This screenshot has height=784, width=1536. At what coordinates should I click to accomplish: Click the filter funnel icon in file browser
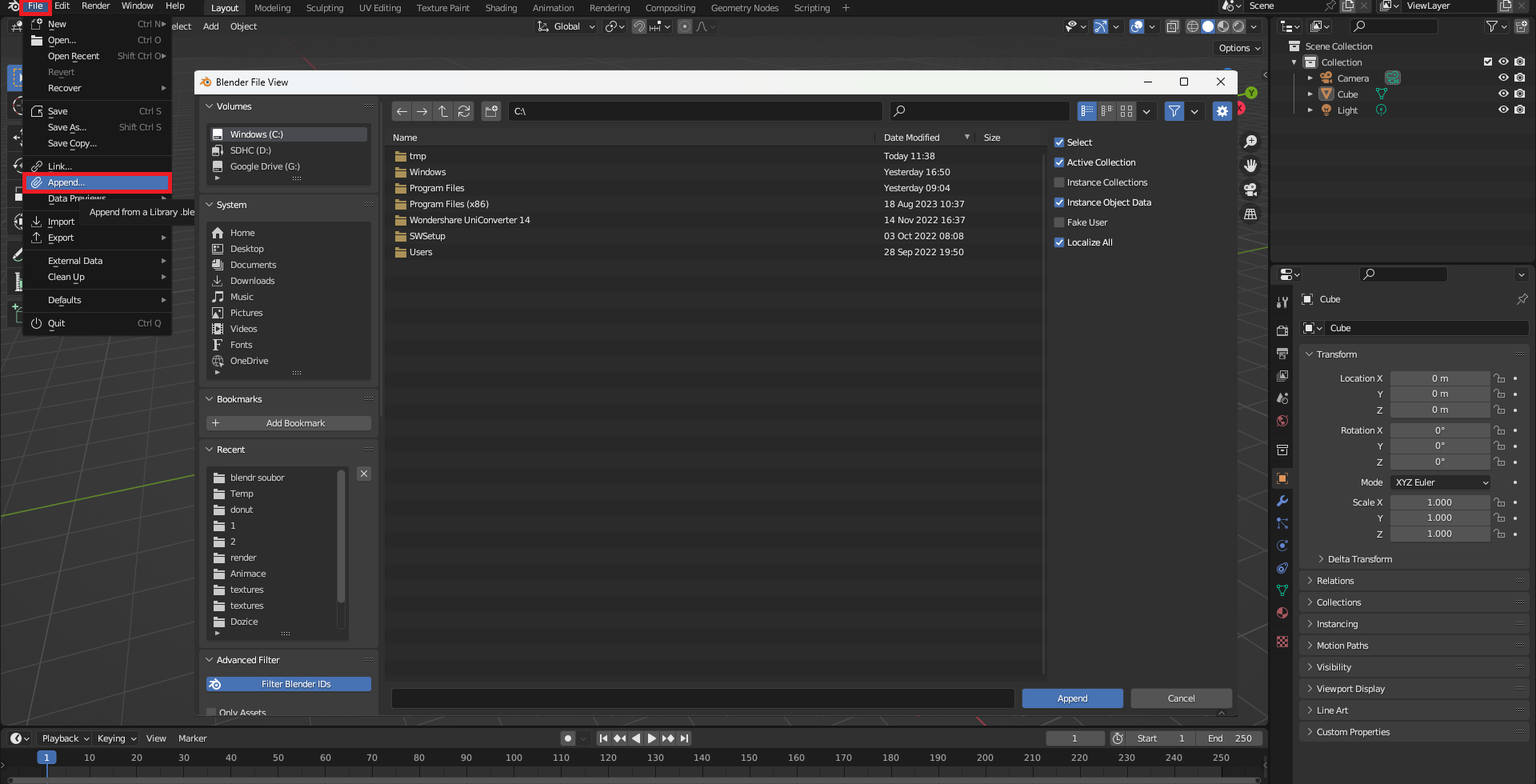(x=1174, y=111)
